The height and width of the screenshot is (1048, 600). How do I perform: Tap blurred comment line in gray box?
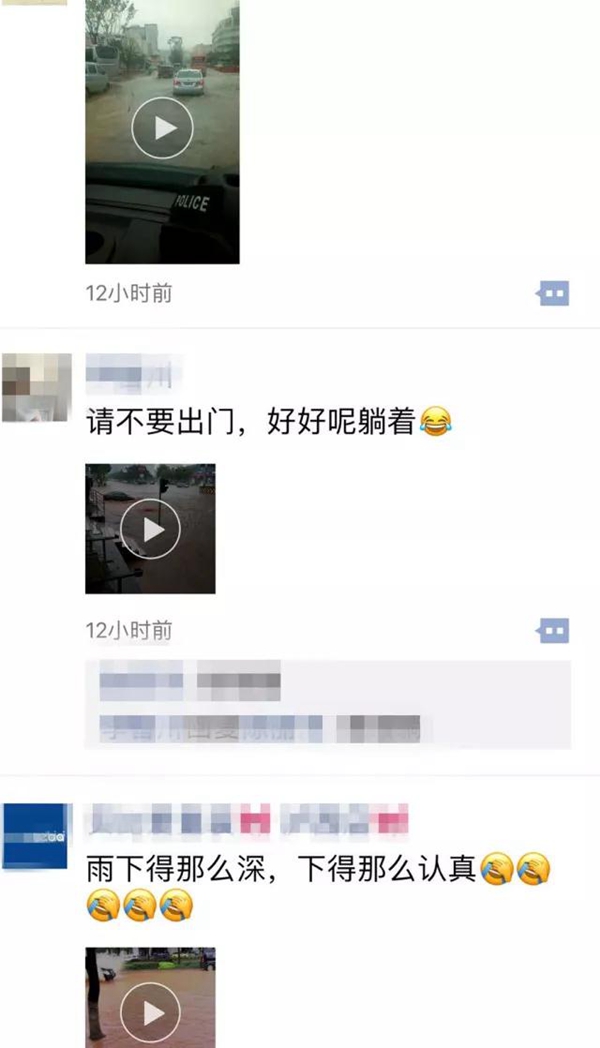(259, 729)
